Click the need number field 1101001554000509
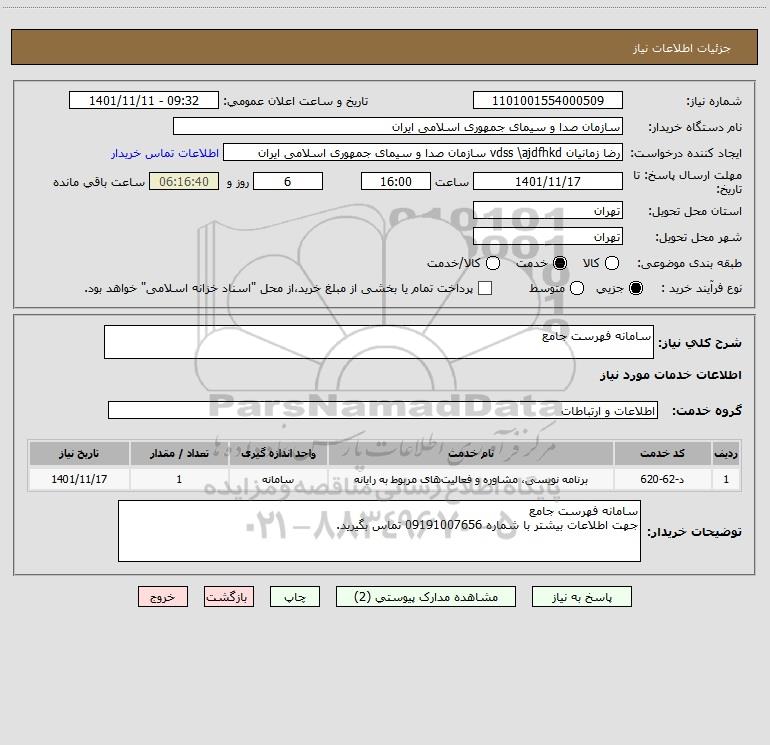This screenshot has height=745, width=770. (548, 100)
